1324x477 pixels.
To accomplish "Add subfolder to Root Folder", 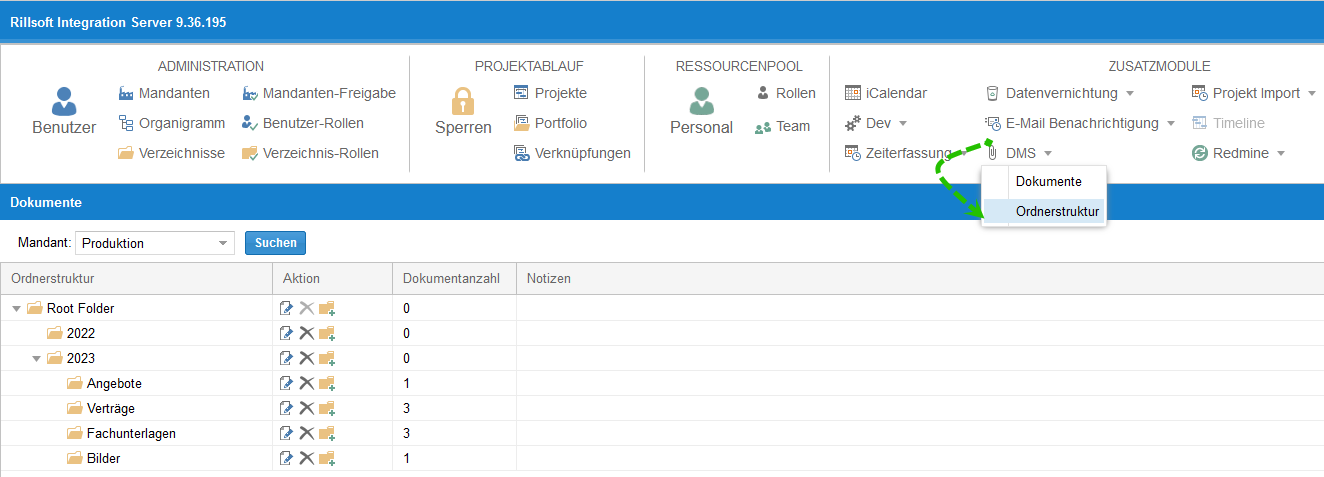I will coord(327,308).
